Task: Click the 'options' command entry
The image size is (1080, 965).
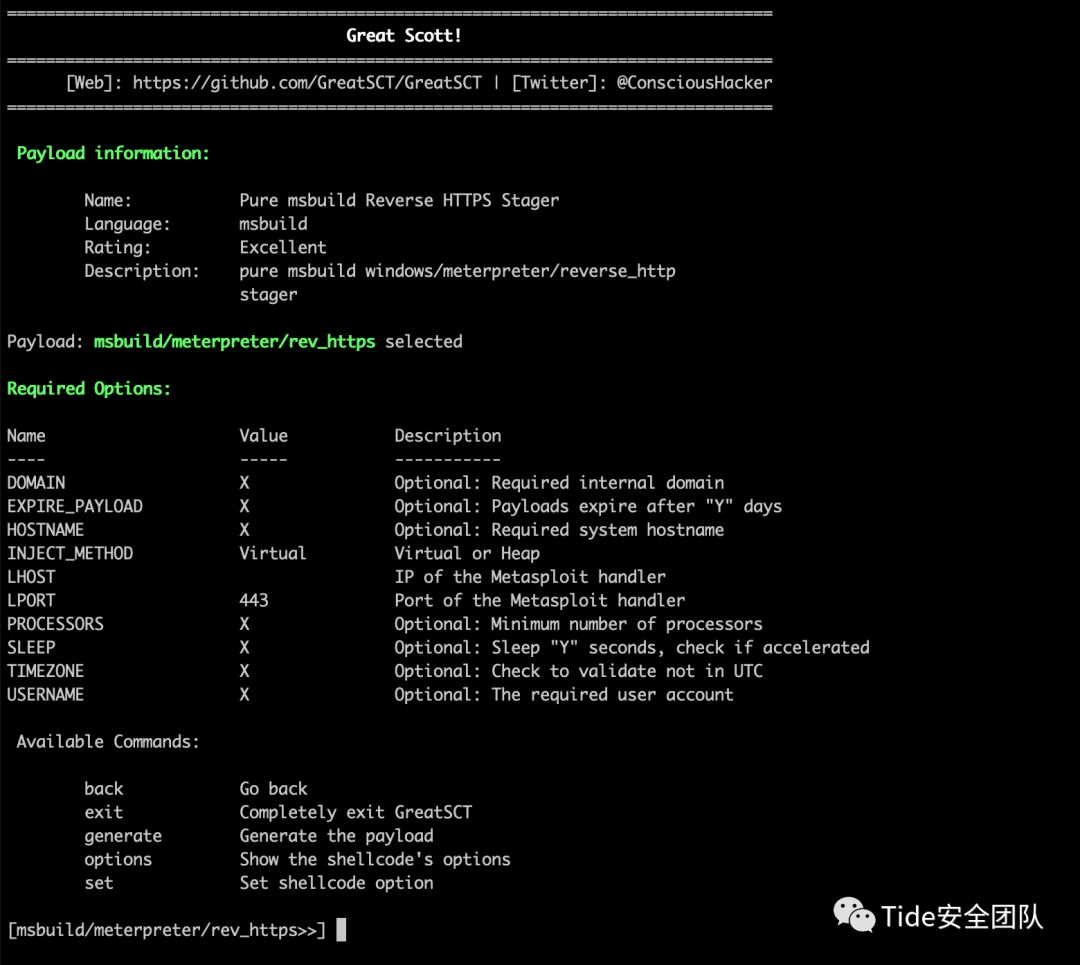Action: pyautogui.click(x=118, y=860)
